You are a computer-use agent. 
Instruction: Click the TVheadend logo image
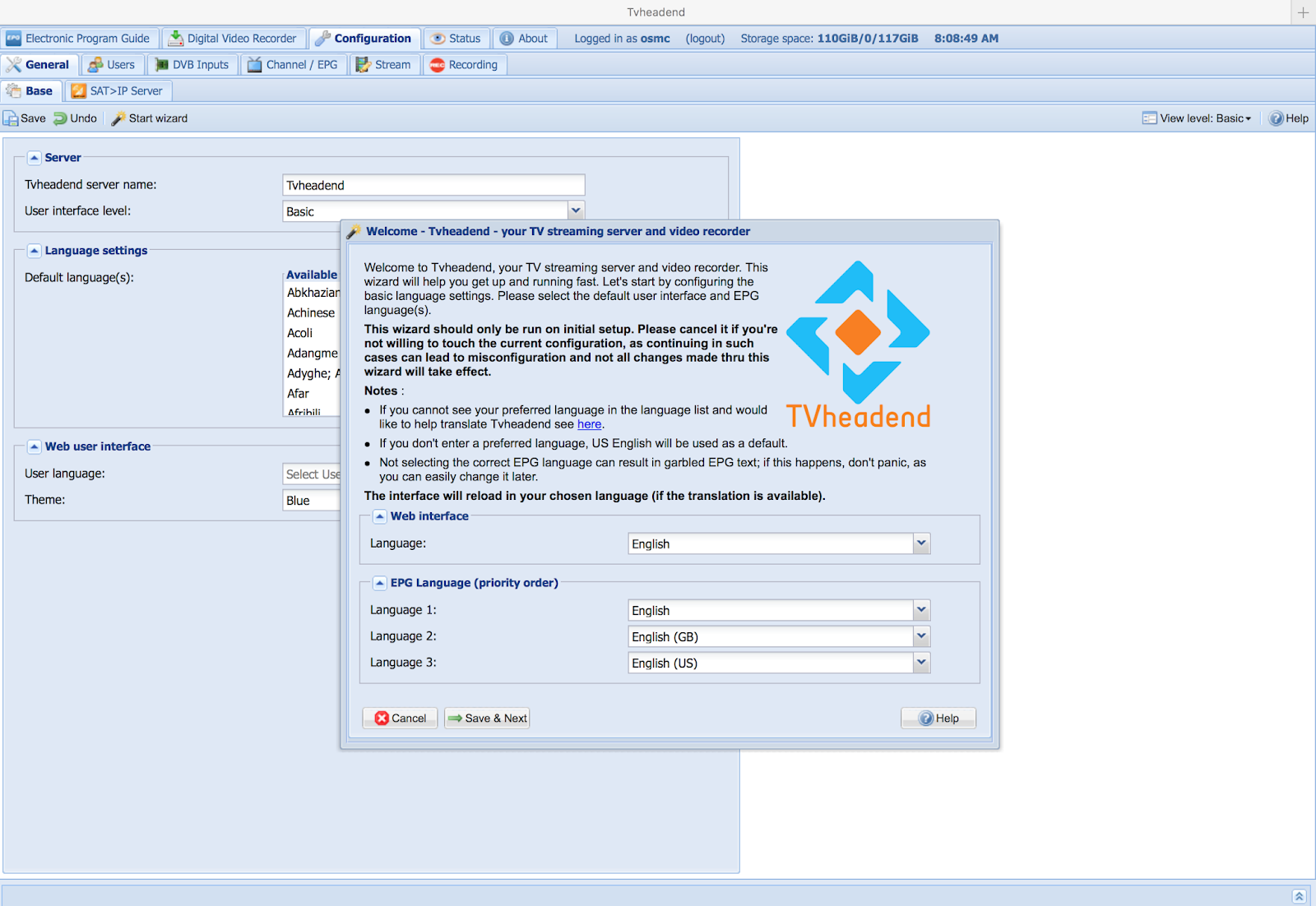(858, 345)
